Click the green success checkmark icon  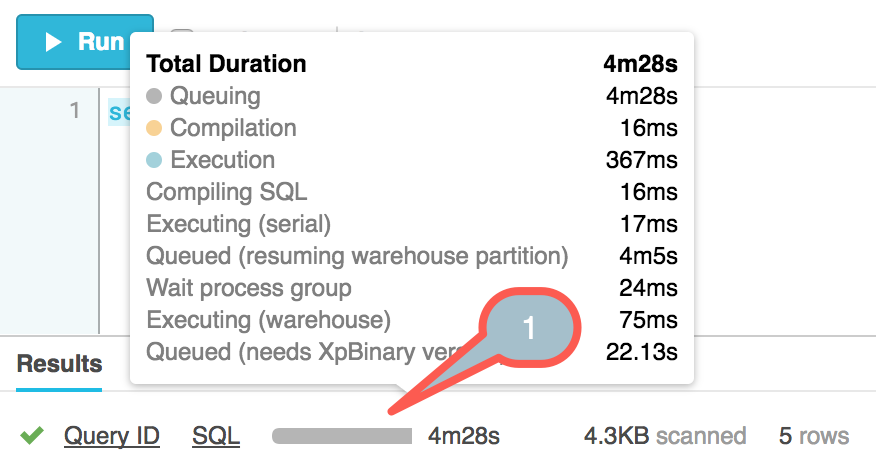(32, 436)
